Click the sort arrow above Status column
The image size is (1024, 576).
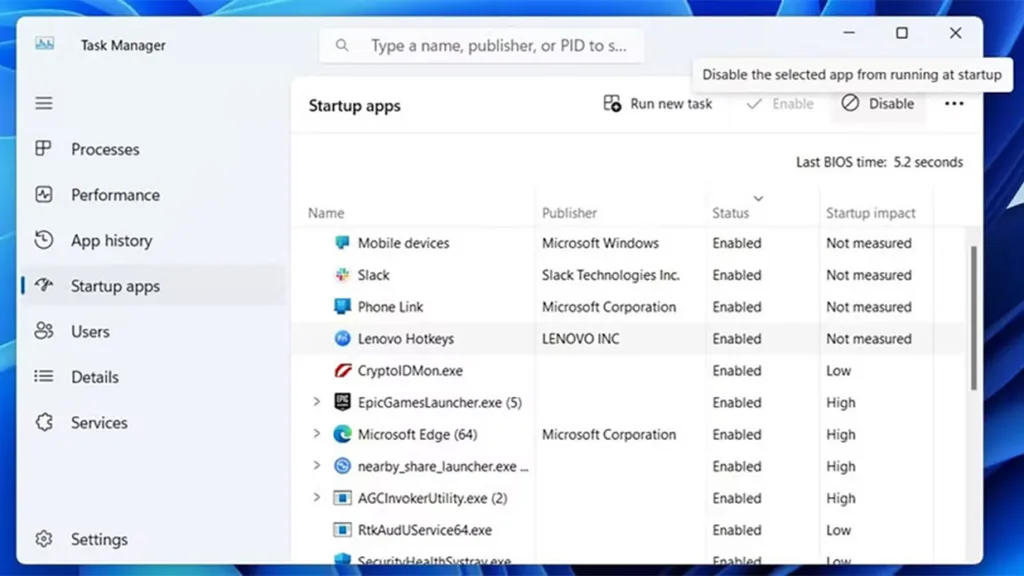pos(758,199)
